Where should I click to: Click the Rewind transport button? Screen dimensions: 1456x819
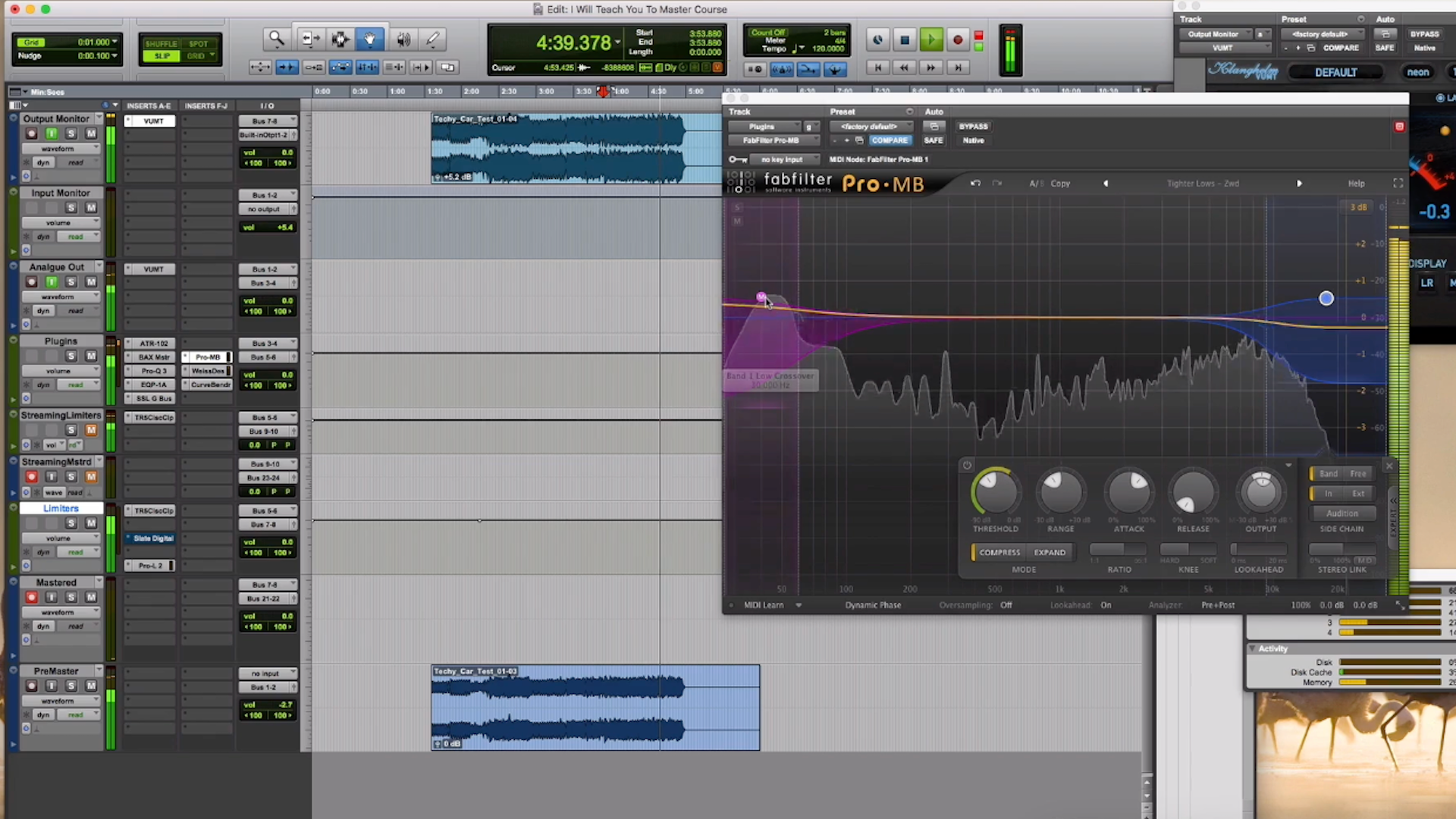pyautogui.click(x=904, y=67)
